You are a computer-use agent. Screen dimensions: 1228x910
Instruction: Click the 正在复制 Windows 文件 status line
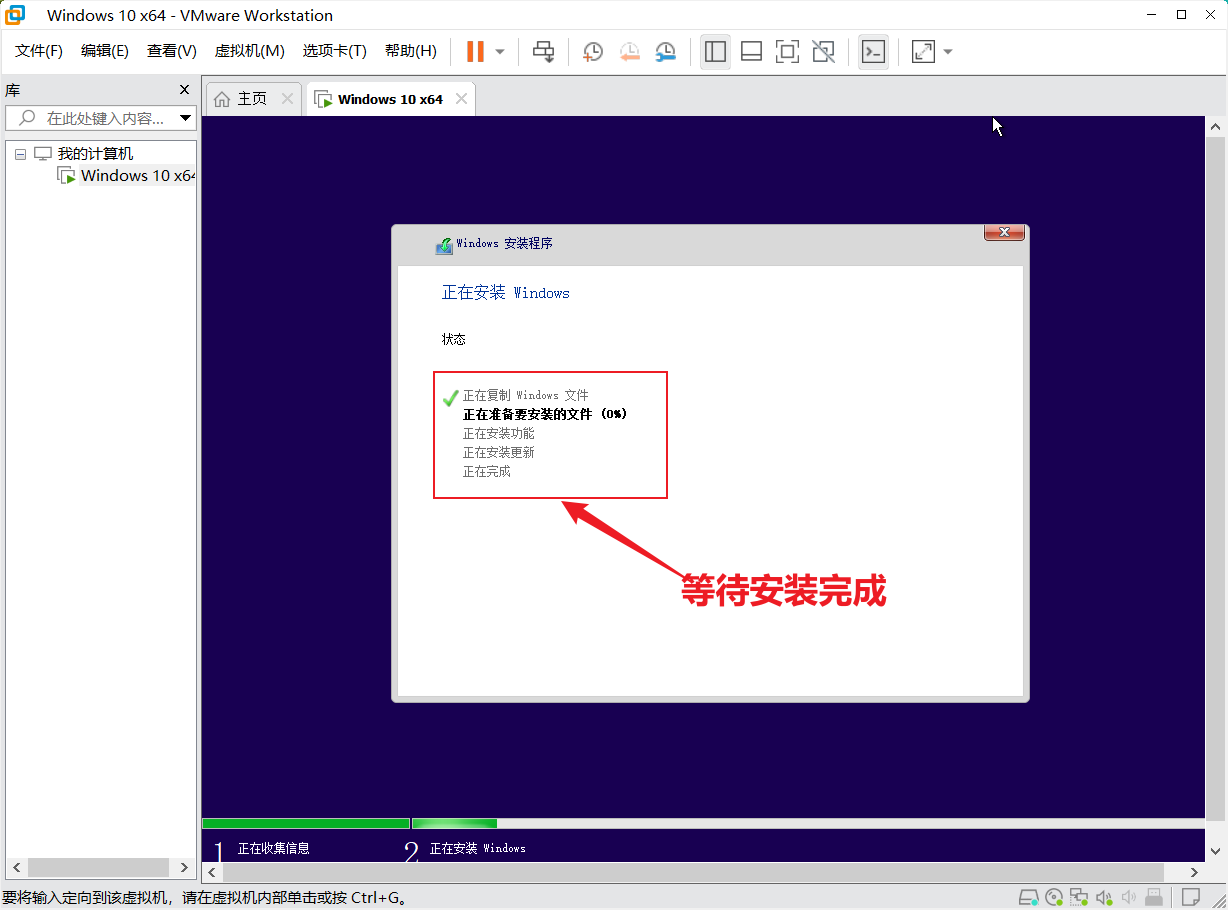click(525, 396)
